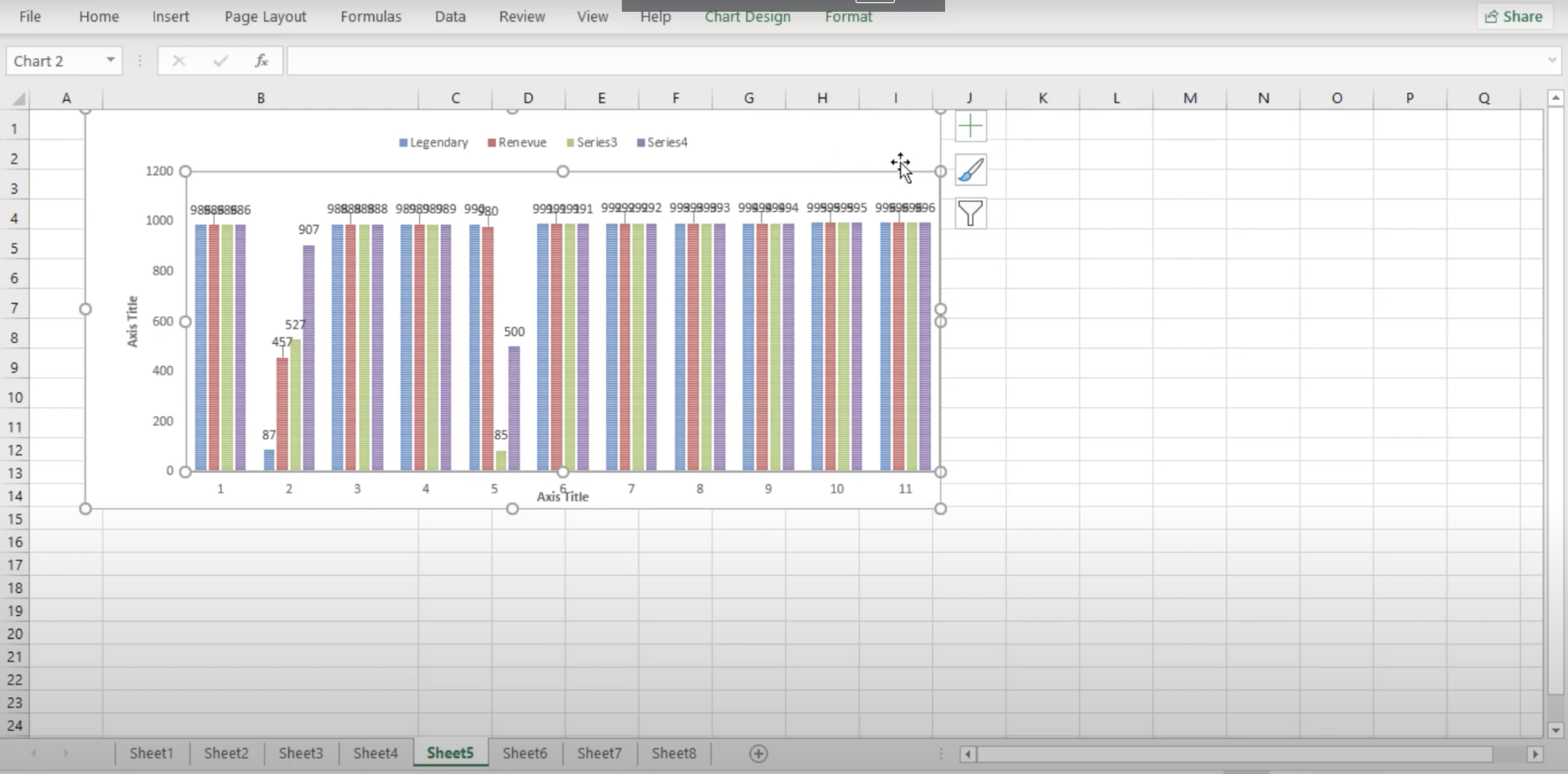
Task: Switch to Sheet3 tab
Action: point(301,753)
